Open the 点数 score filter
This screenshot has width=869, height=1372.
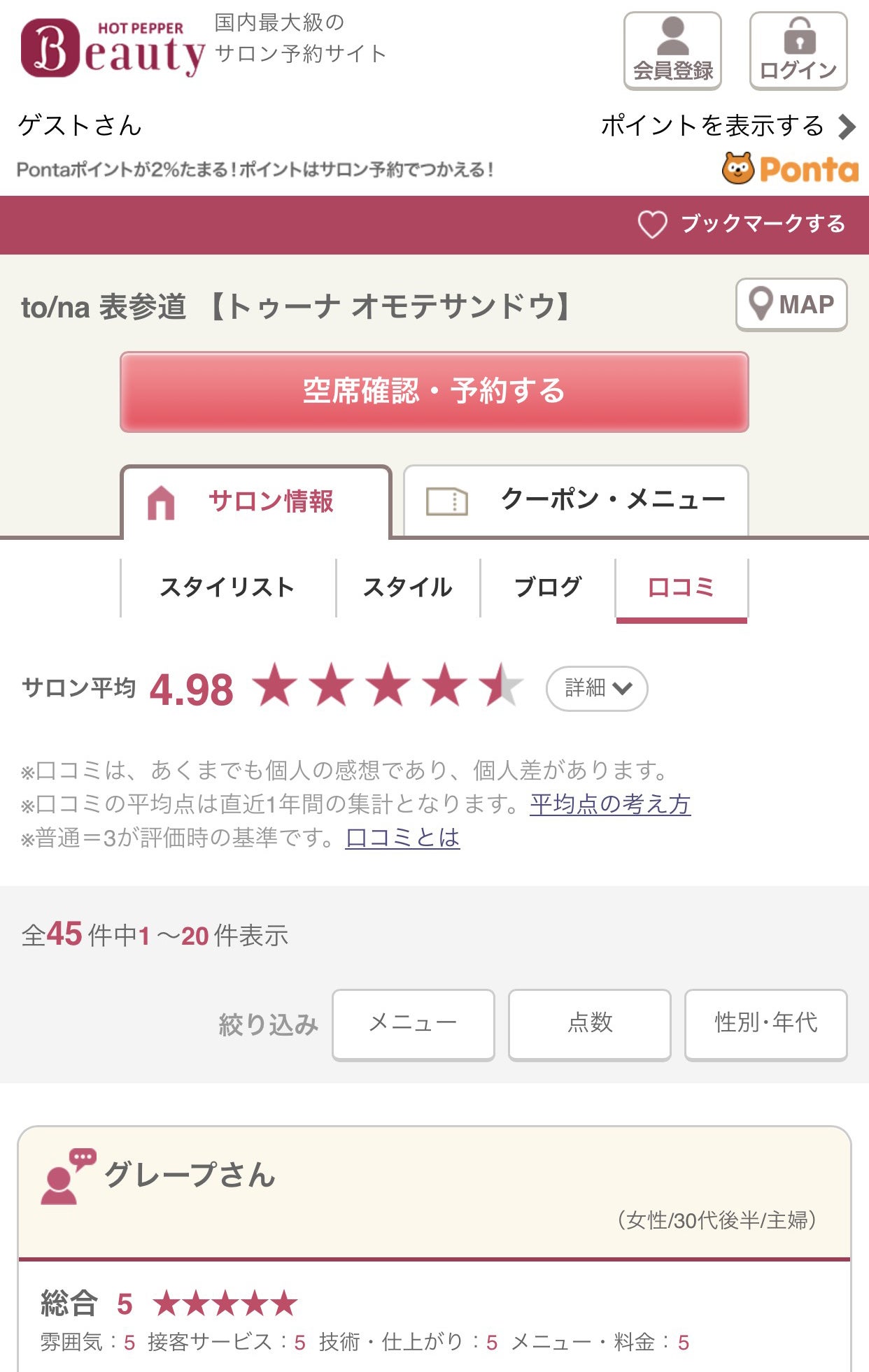tap(589, 1024)
